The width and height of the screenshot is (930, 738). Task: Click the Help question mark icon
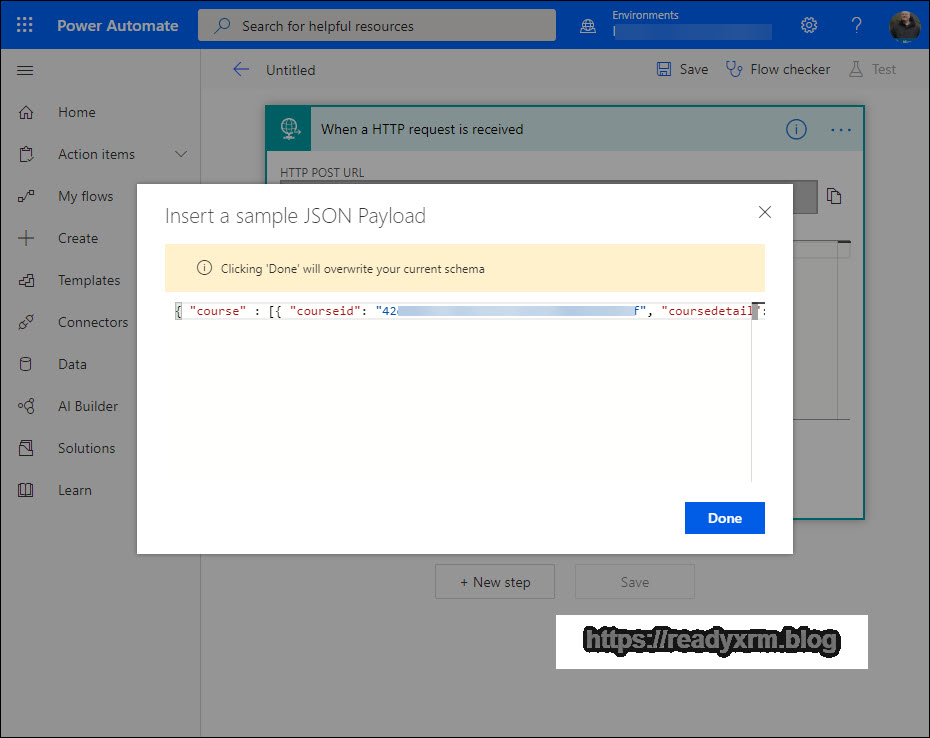[x=856, y=25]
